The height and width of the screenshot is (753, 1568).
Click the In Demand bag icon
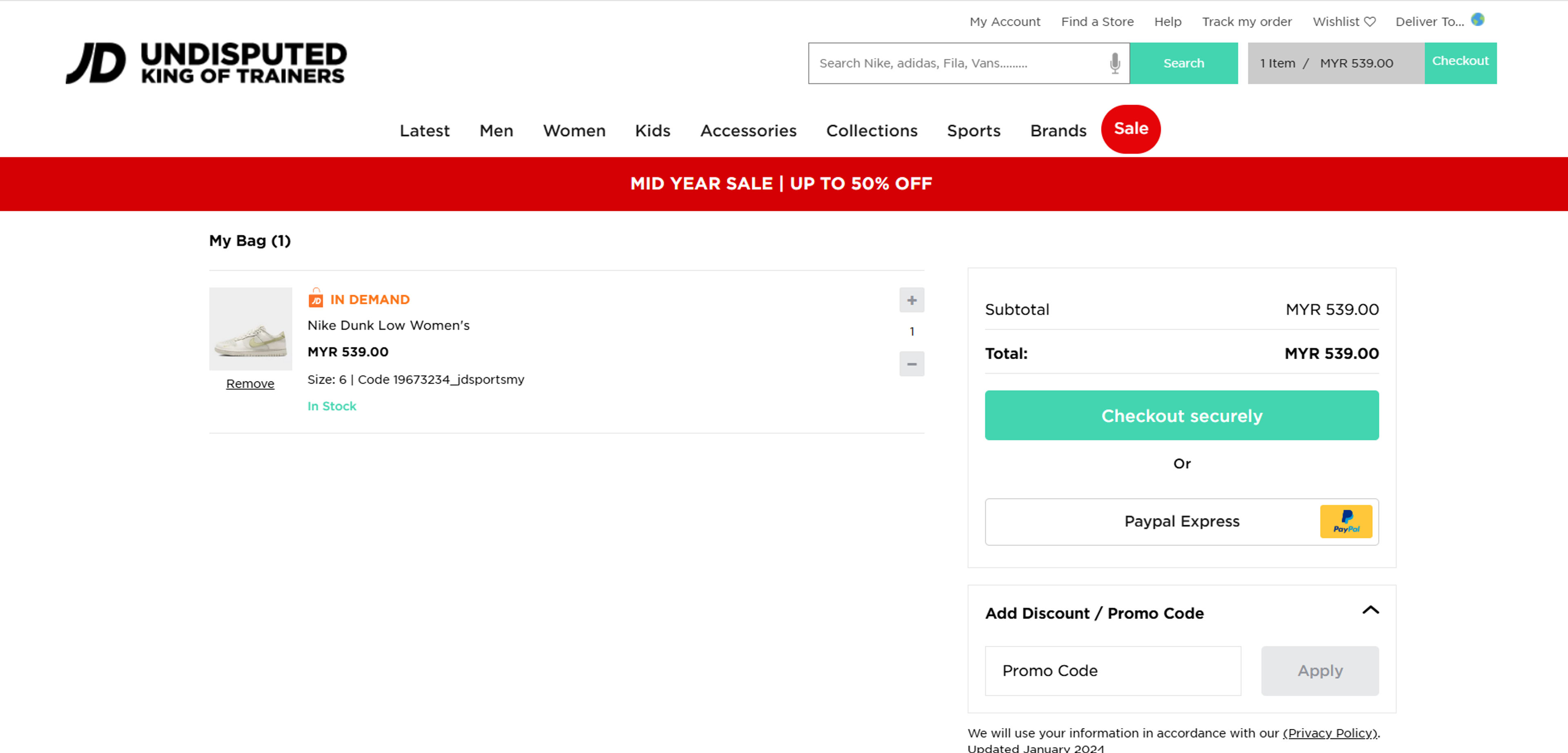tap(315, 298)
